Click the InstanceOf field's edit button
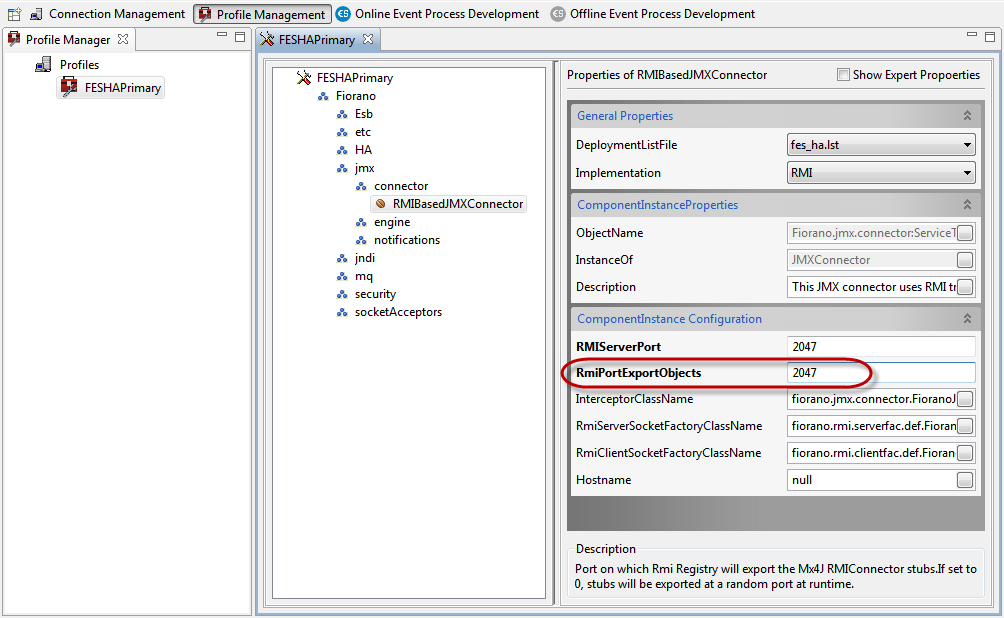The height and width of the screenshot is (618, 1004). tap(965, 260)
